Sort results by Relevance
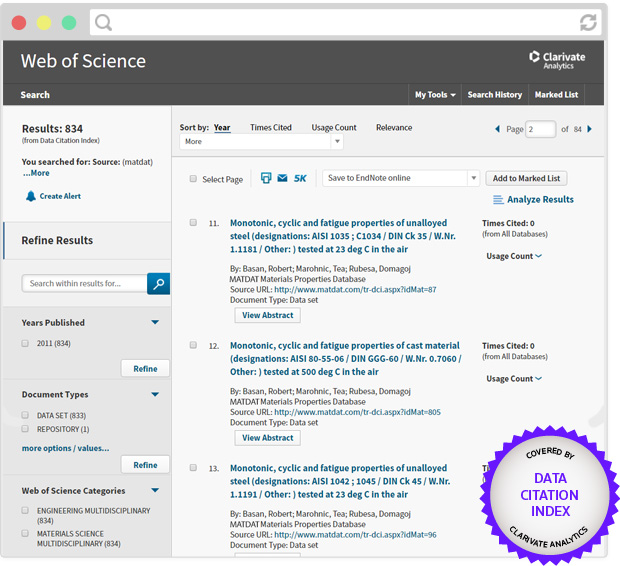620x566 pixels. tap(394, 128)
